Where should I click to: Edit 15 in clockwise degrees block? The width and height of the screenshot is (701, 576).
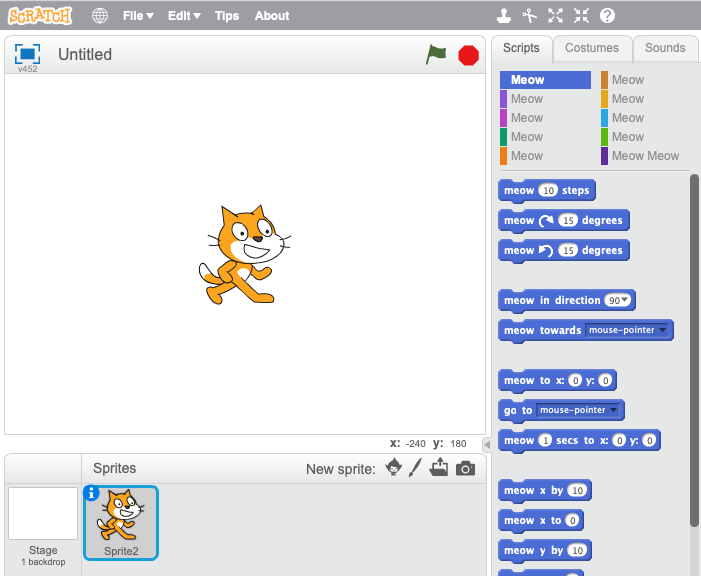[568, 220]
